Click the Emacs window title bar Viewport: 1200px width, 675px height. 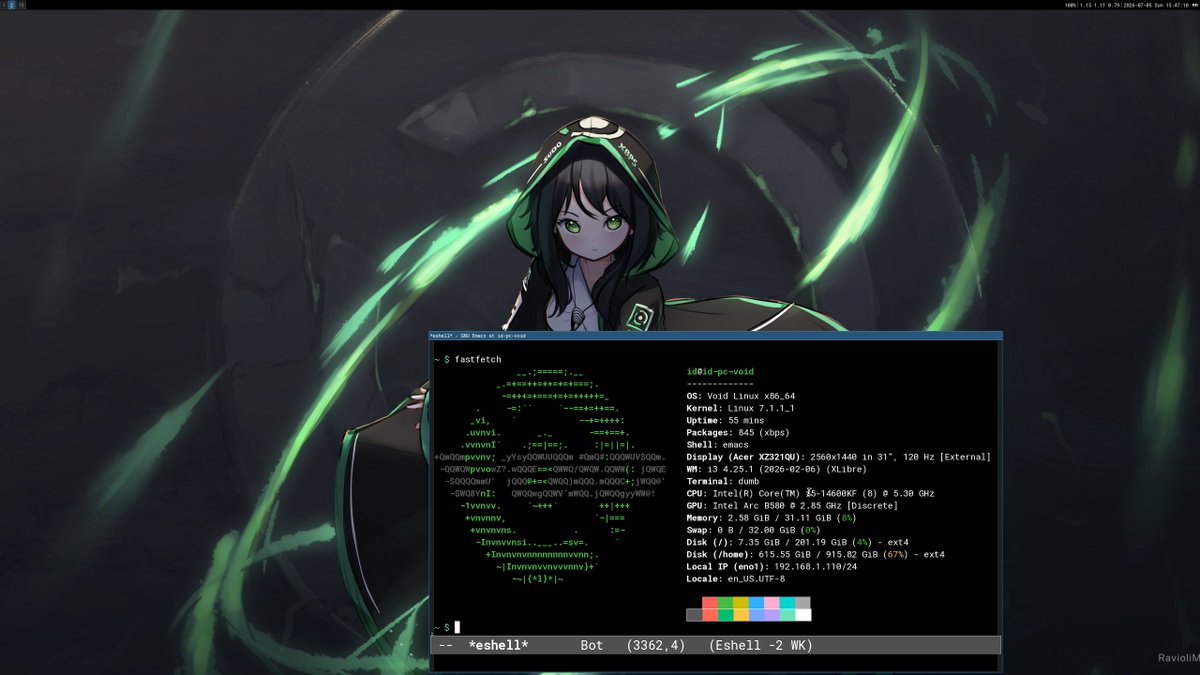(716, 336)
